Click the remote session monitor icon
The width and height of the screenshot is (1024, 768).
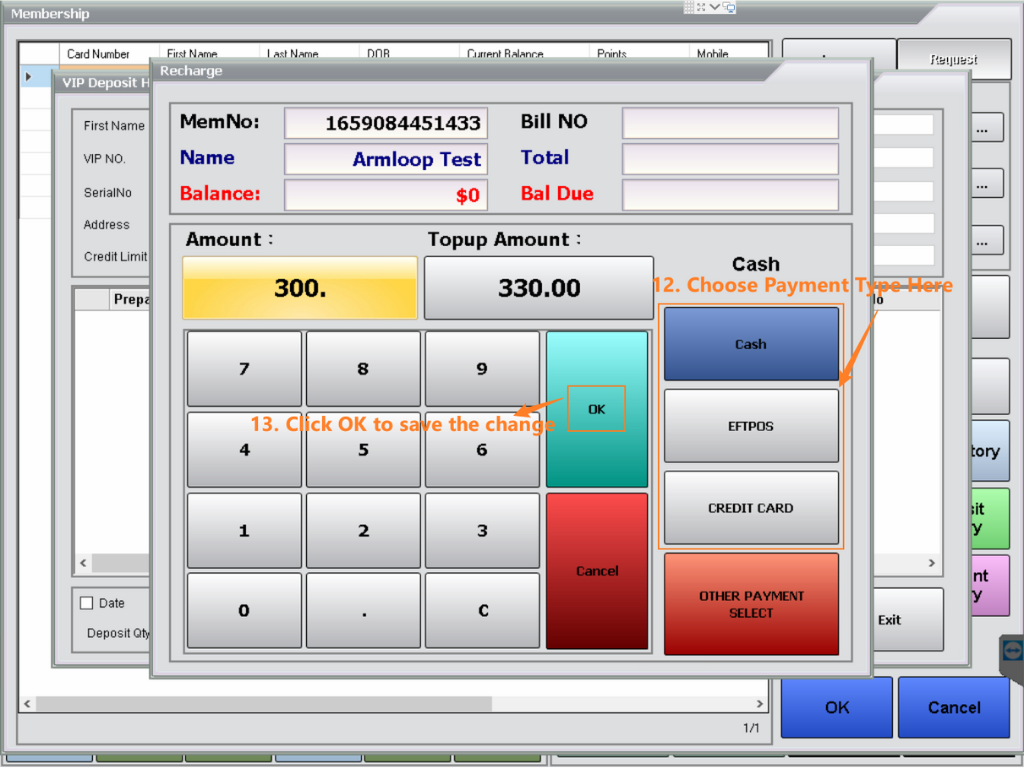[x=729, y=7]
